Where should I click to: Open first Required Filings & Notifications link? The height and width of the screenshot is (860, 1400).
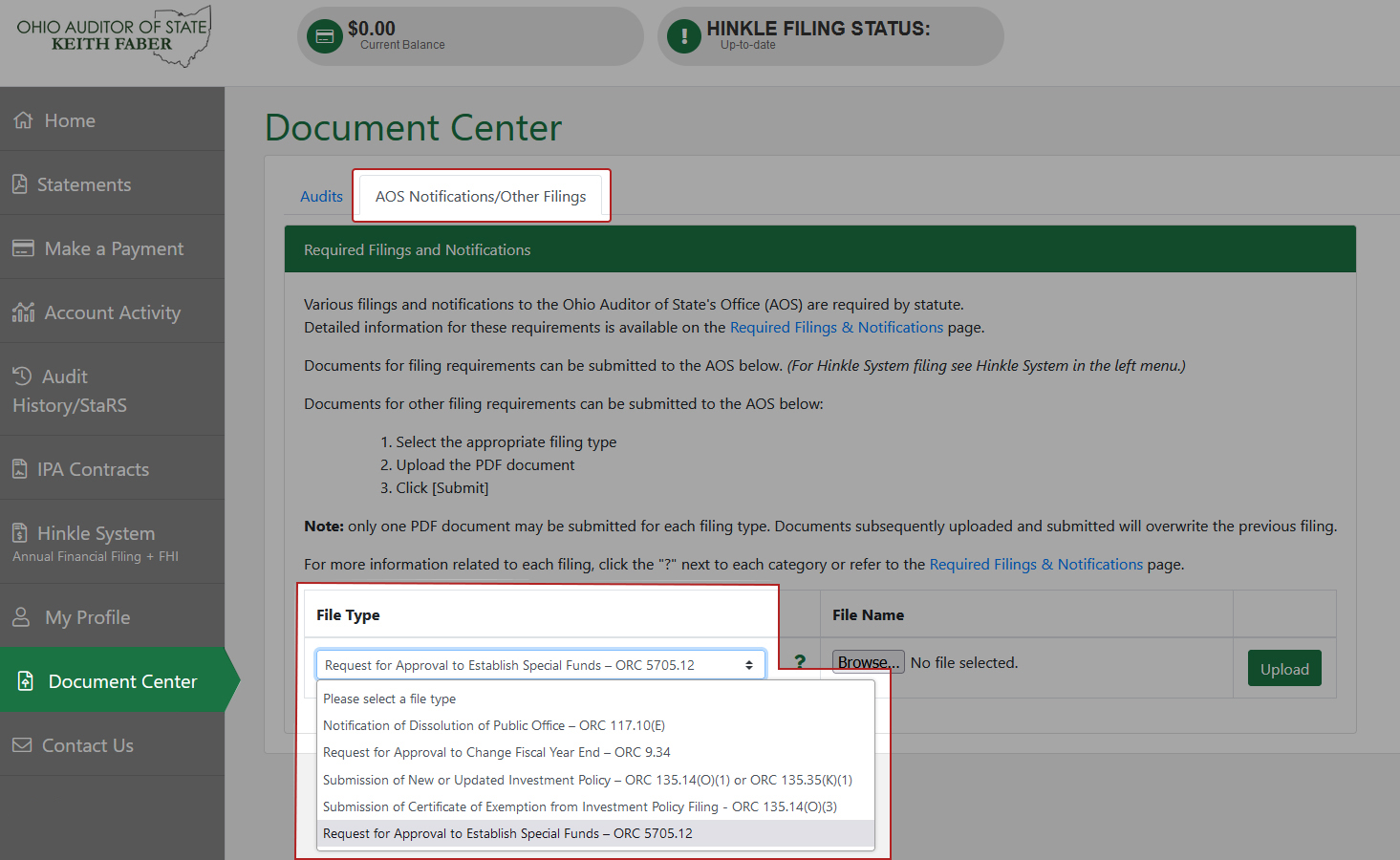[x=836, y=328]
